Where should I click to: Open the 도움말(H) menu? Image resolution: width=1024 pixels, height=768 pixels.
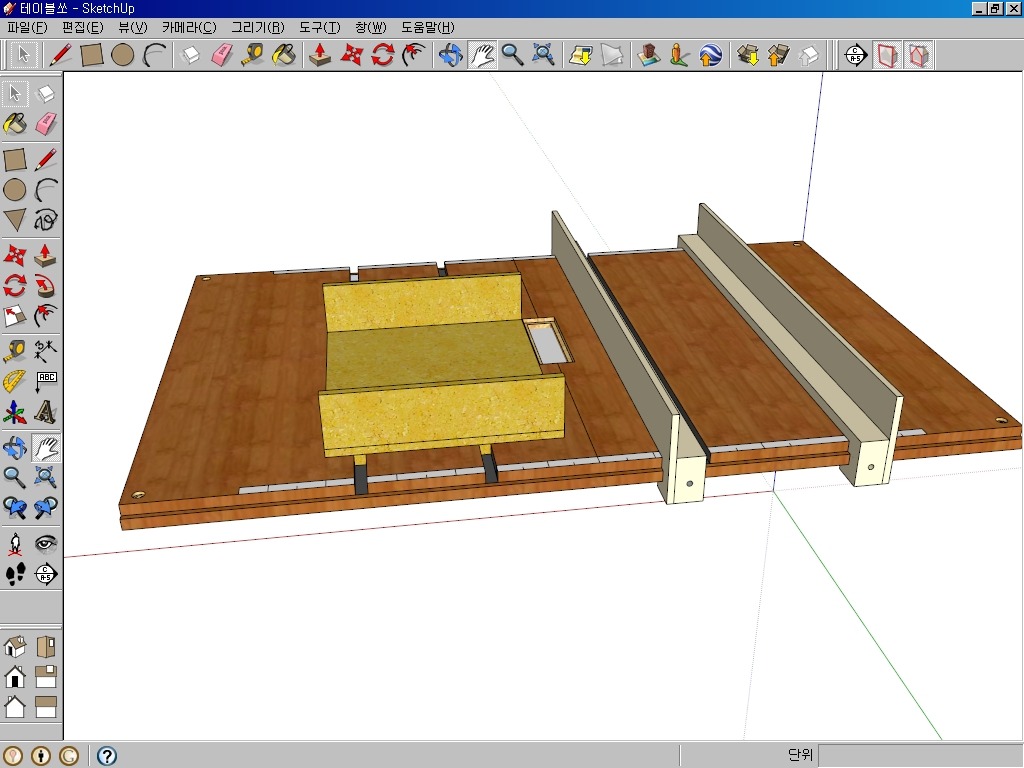[x=427, y=27]
